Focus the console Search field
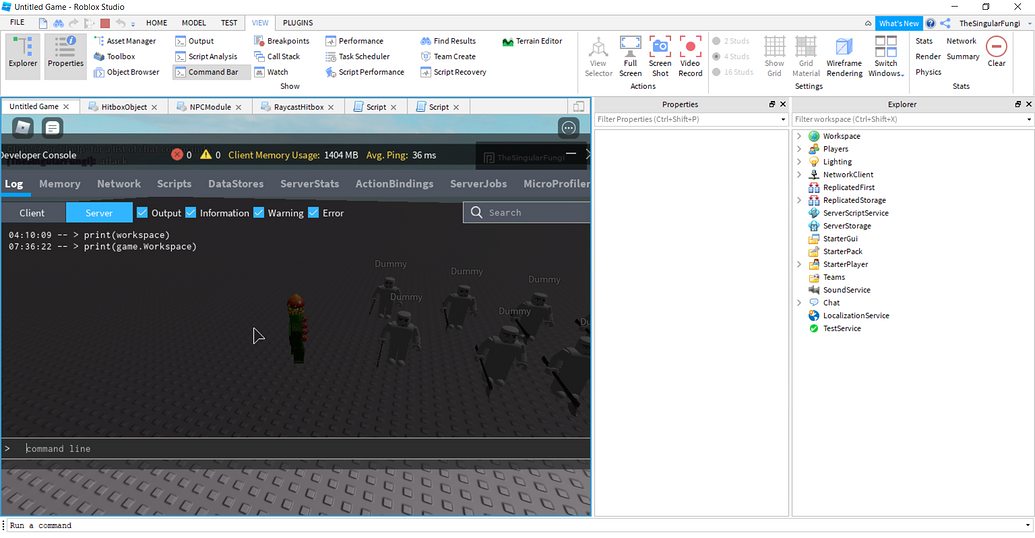The image size is (1035, 538). click(x=527, y=213)
